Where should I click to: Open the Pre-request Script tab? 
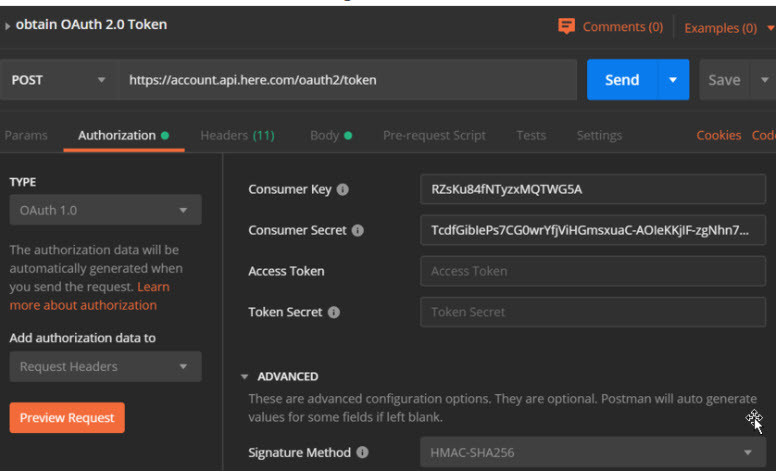click(x=434, y=135)
